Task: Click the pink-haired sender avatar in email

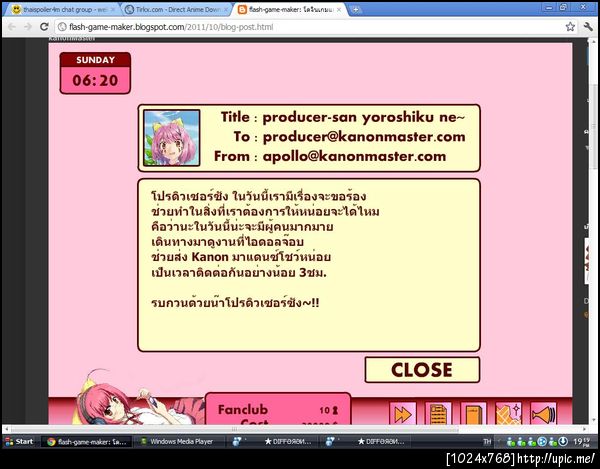Action: (171, 138)
